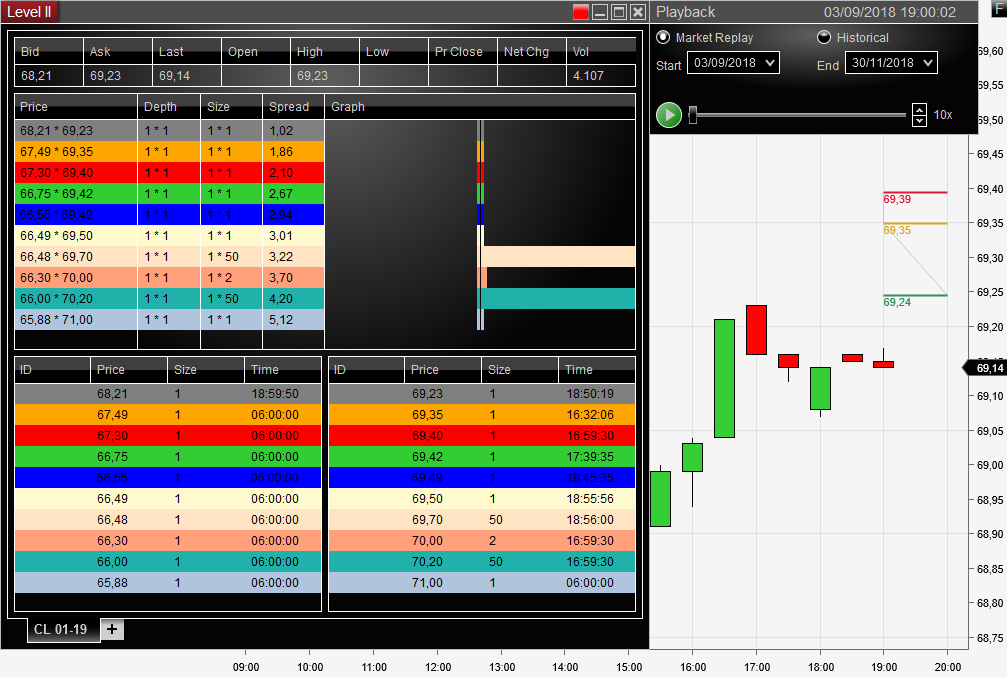
Task: Click the 4.107 volume value
Action: pyautogui.click(x=588, y=76)
